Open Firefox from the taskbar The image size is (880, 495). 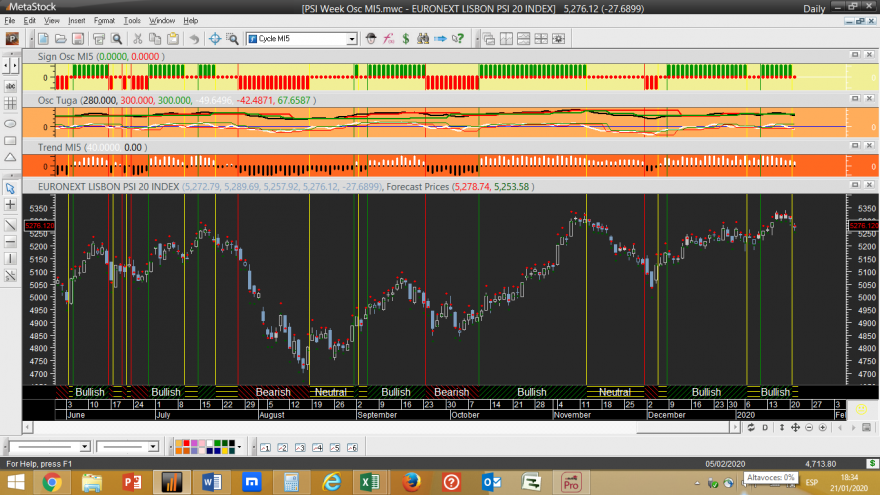(411, 482)
